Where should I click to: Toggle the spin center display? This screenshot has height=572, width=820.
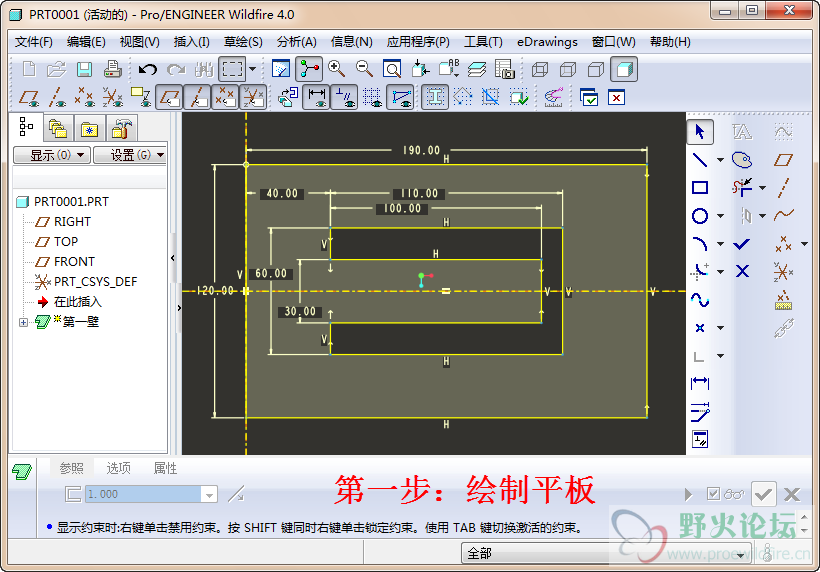pos(309,69)
